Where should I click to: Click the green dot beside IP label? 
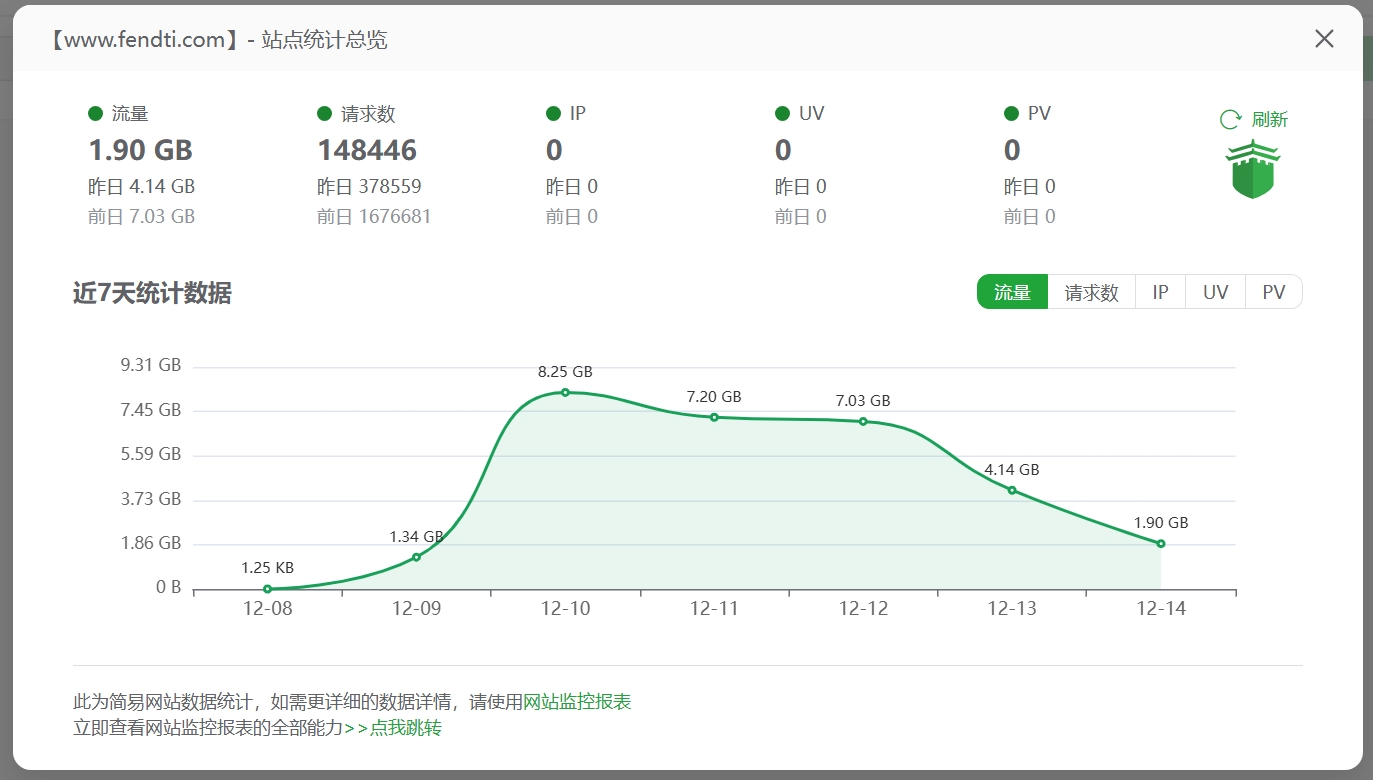coord(554,114)
